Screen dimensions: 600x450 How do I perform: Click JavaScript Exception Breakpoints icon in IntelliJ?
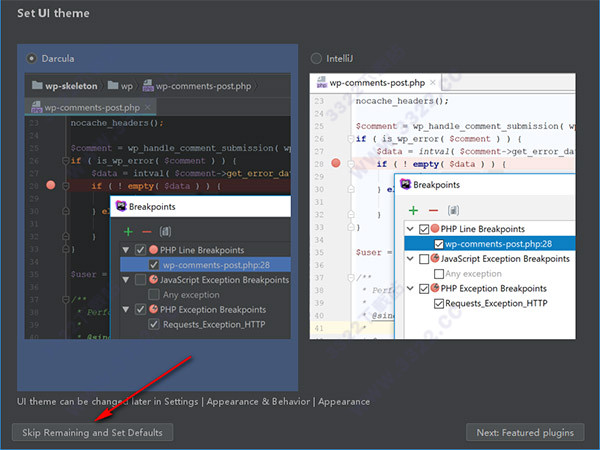point(435,258)
